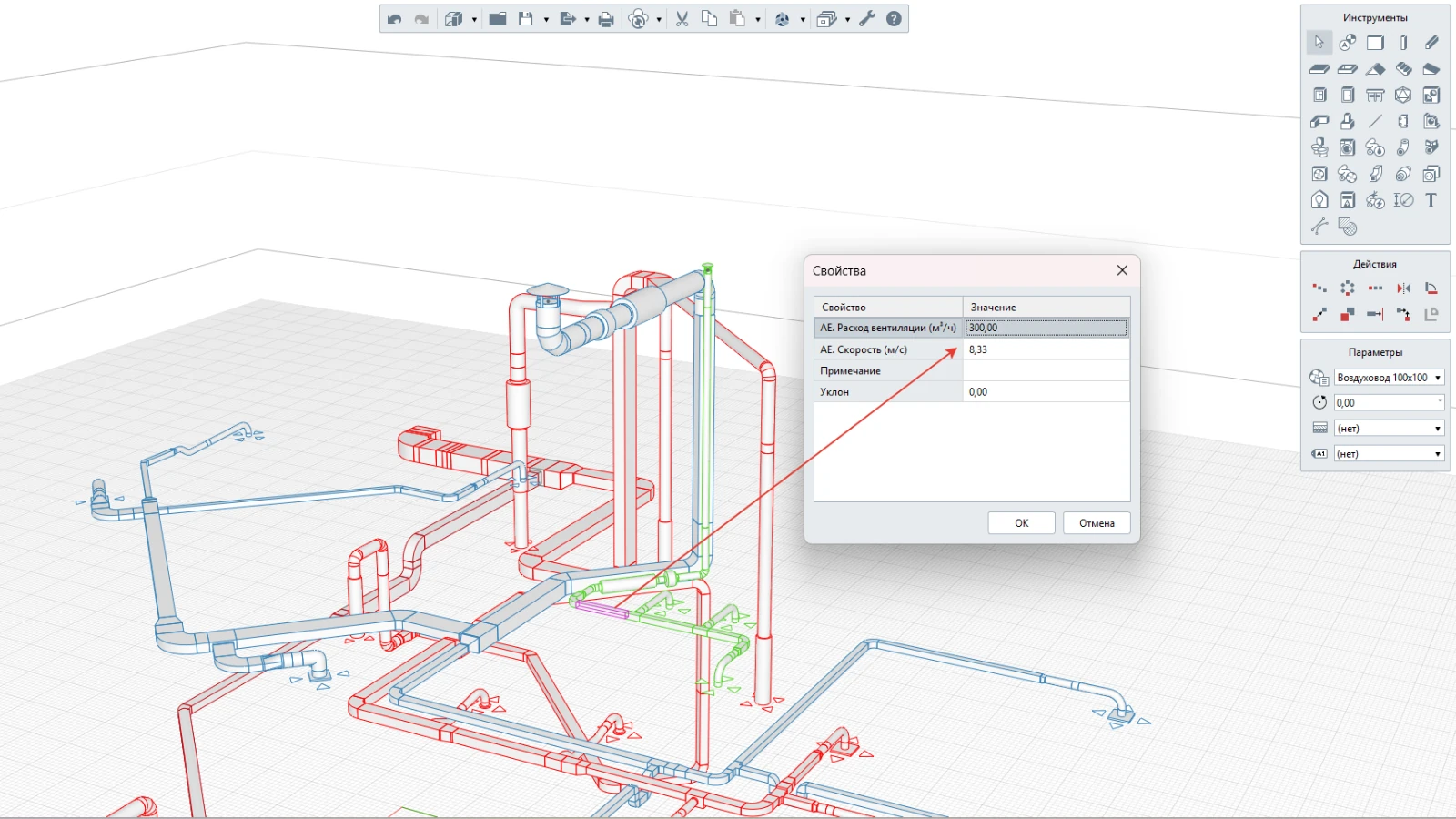The height and width of the screenshot is (819, 1456).
Task: Click the Отмена button
Action: (x=1096, y=523)
